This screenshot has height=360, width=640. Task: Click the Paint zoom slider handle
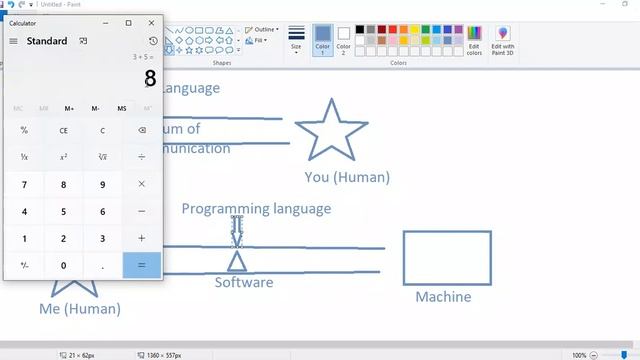[x=624, y=355]
